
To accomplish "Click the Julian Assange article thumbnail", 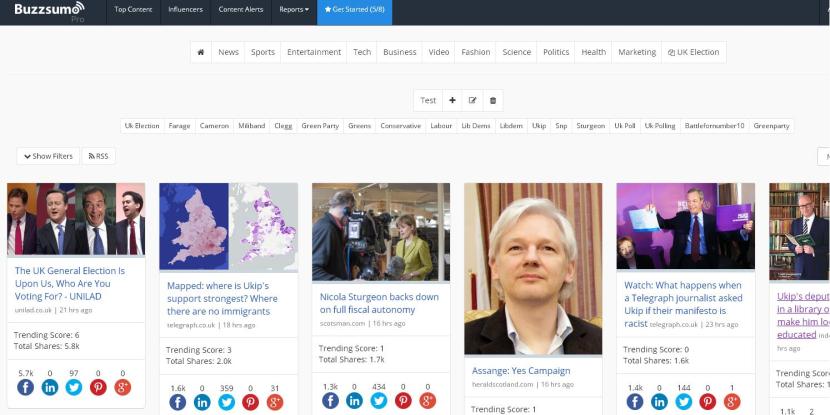I will tap(533, 268).
